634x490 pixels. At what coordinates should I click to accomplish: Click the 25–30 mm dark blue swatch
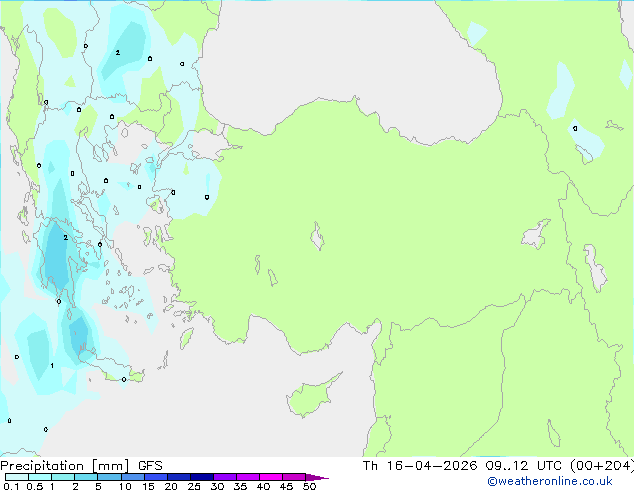(x=202, y=477)
